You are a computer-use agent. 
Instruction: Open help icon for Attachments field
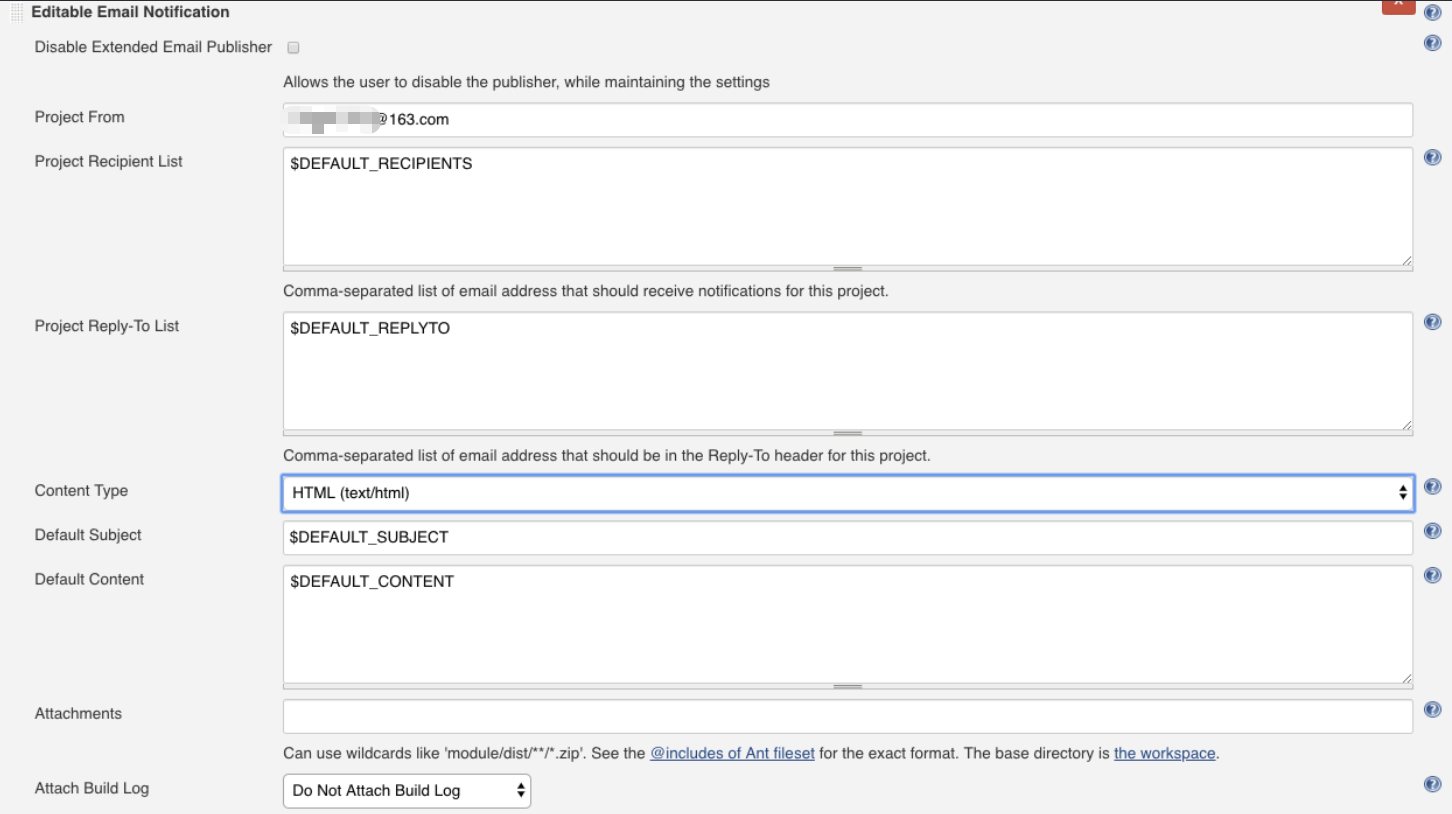coord(1432,710)
